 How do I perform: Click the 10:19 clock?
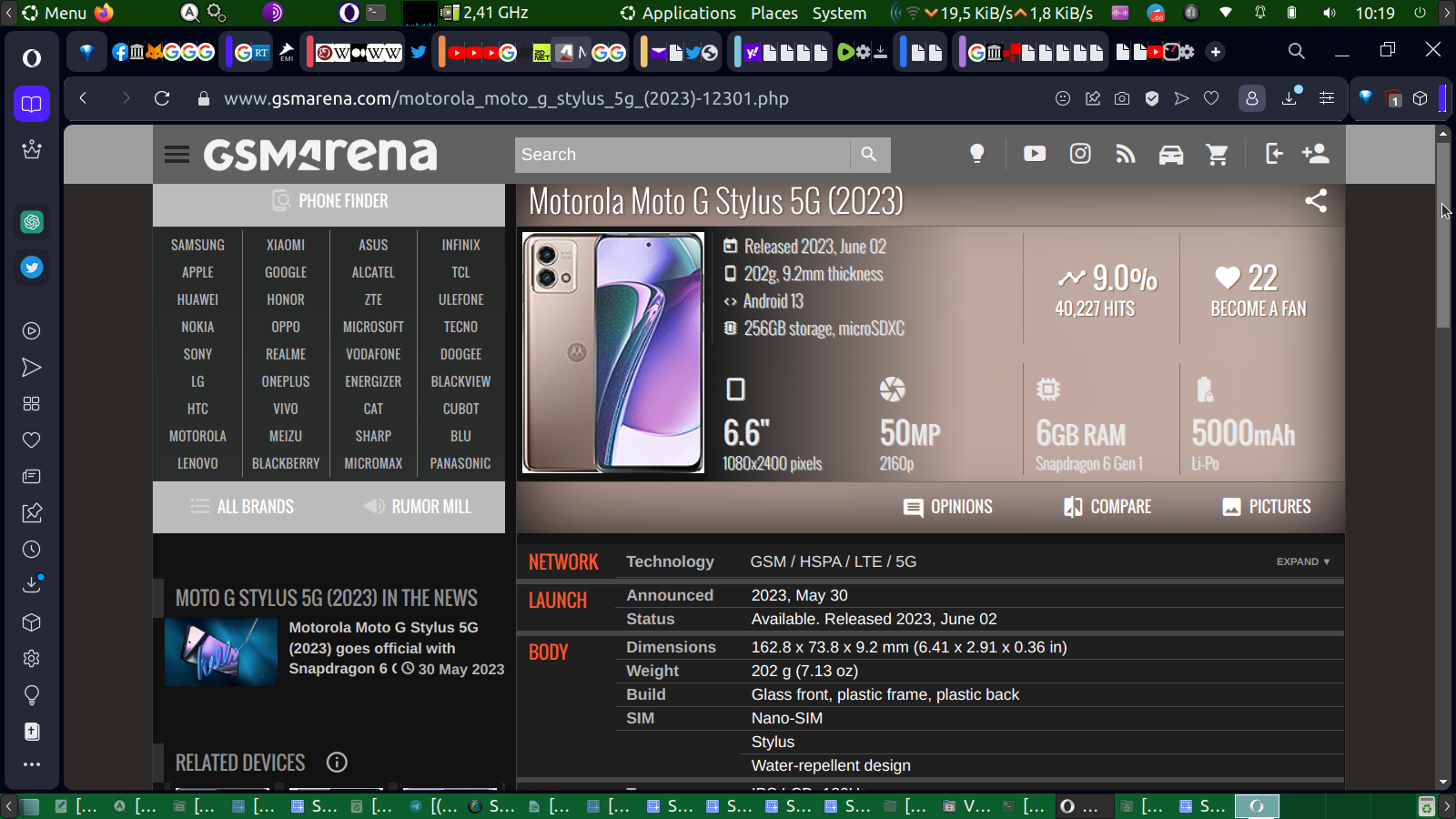coord(1375,13)
